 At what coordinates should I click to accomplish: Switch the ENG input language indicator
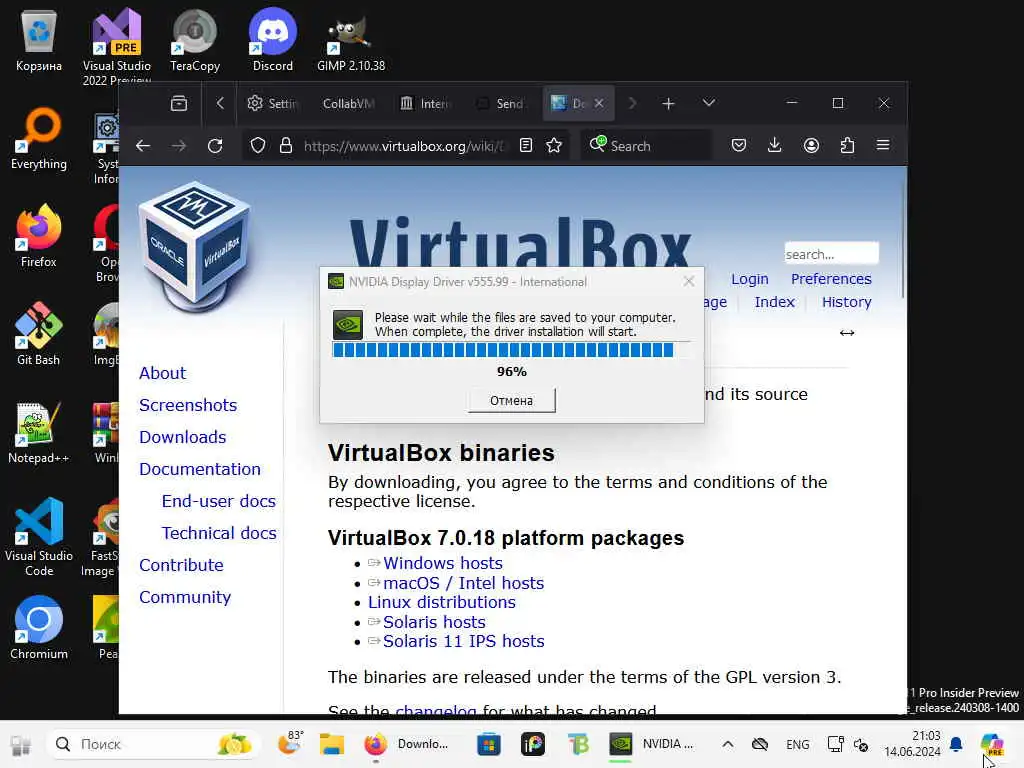(x=797, y=744)
